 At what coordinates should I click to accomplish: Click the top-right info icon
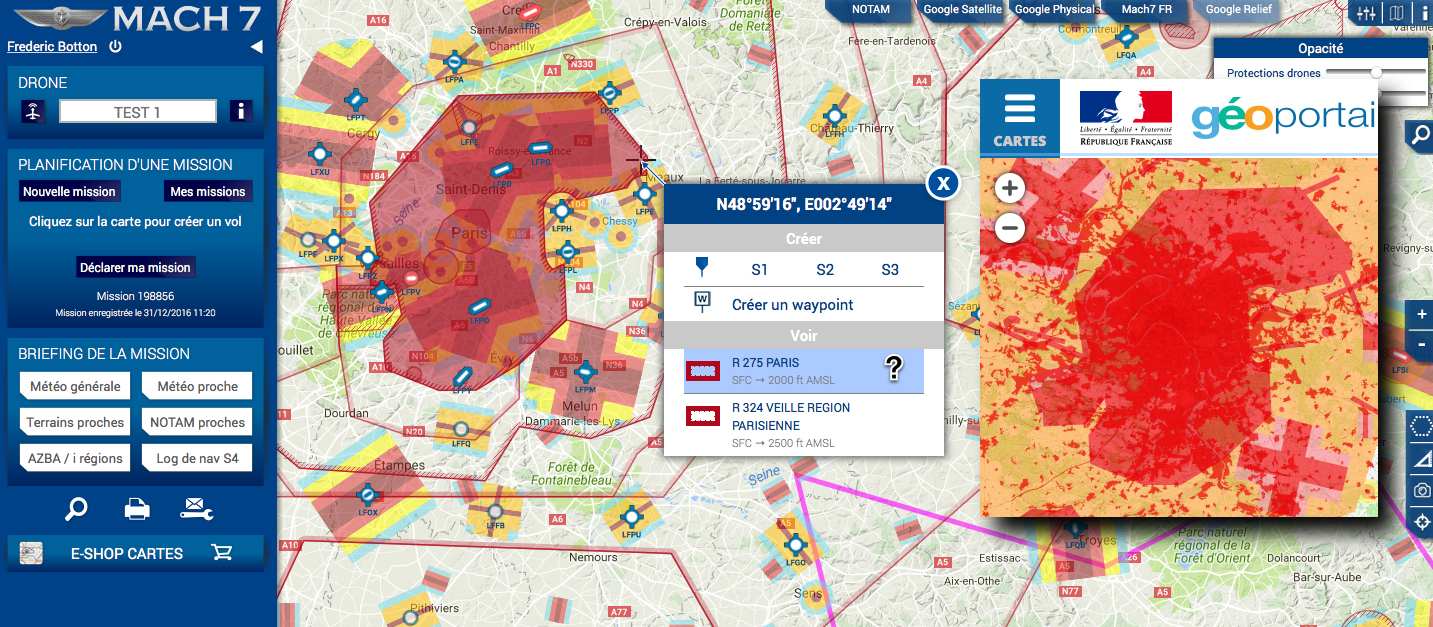[1424, 13]
